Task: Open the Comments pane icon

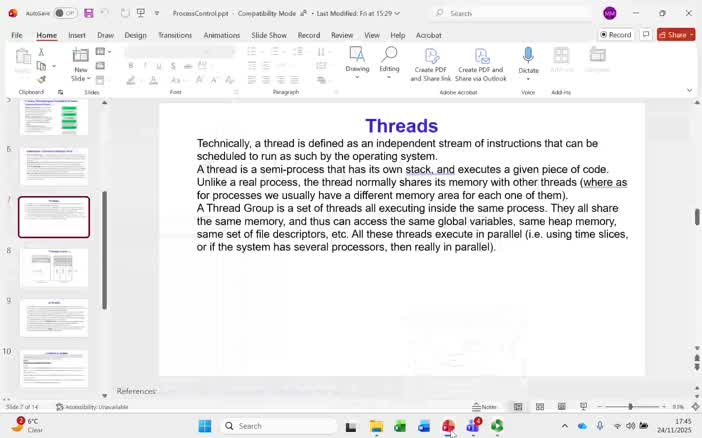Action: point(646,34)
